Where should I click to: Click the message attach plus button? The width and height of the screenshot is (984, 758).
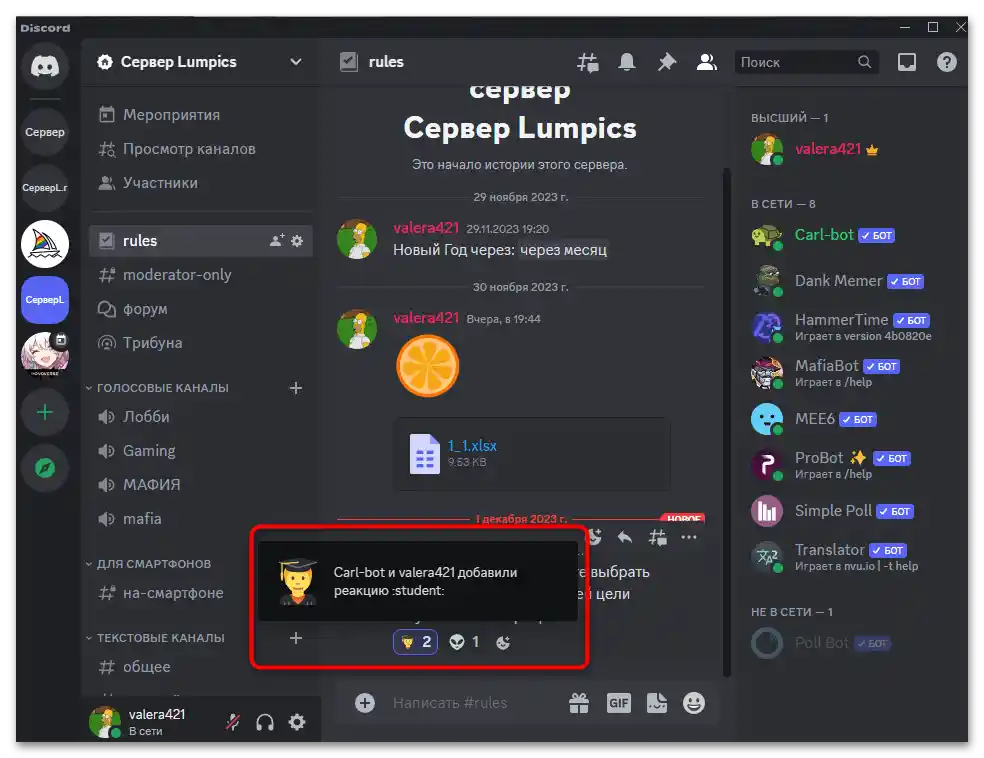365,703
